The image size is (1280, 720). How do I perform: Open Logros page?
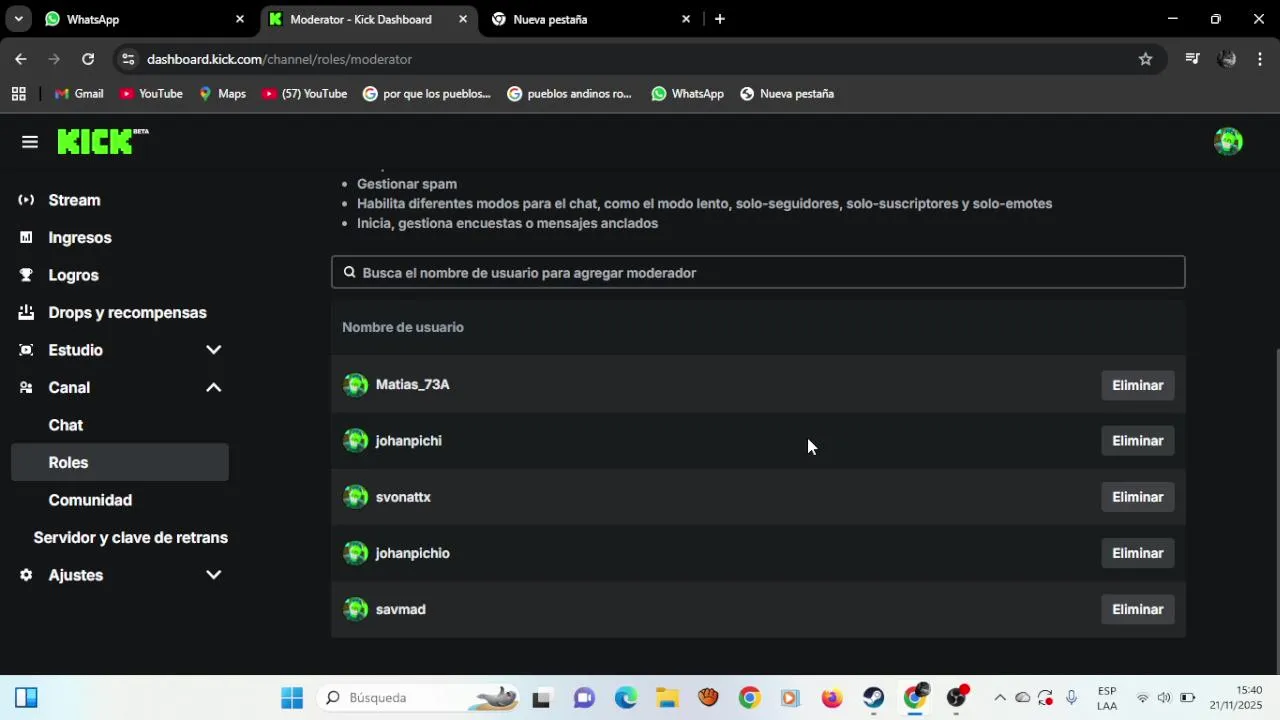pos(73,275)
